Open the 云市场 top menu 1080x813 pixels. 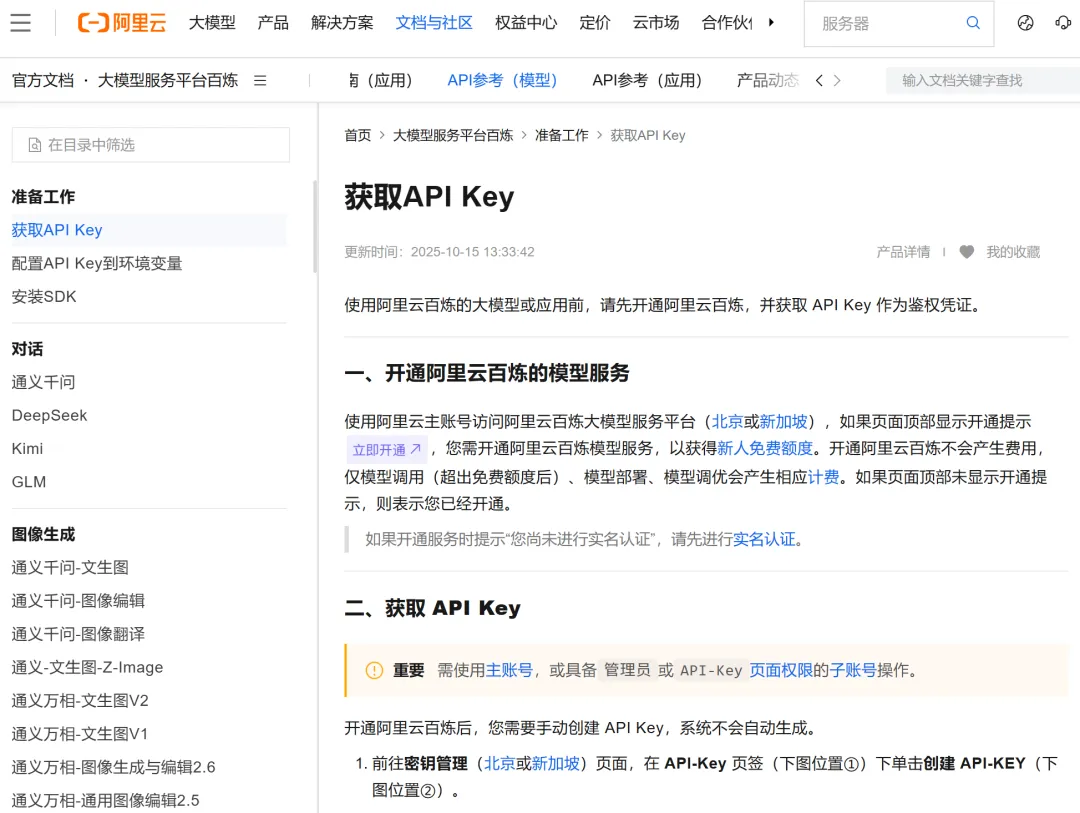(x=656, y=23)
